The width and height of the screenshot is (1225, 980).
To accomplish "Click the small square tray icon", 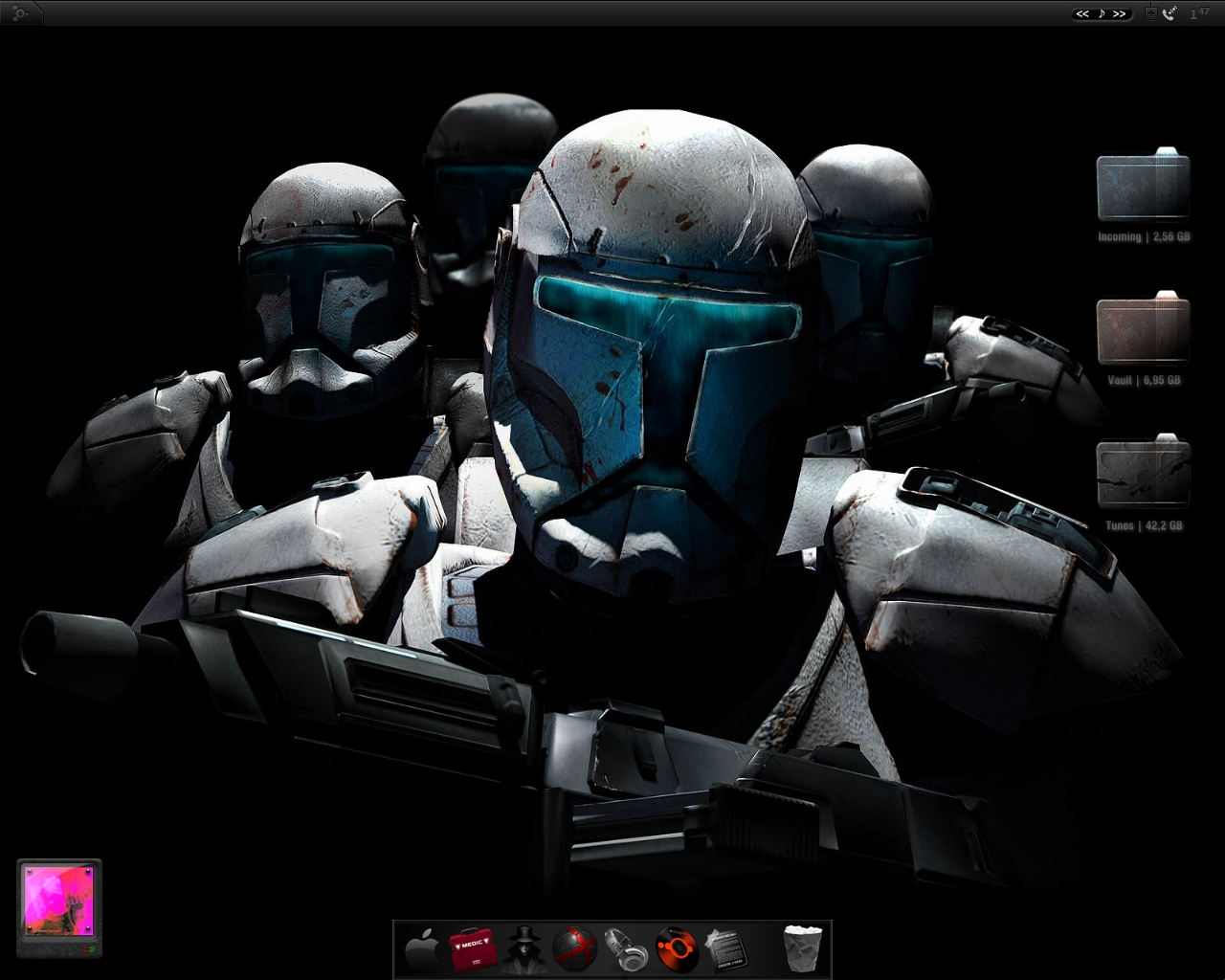I will pos(1150,13).
